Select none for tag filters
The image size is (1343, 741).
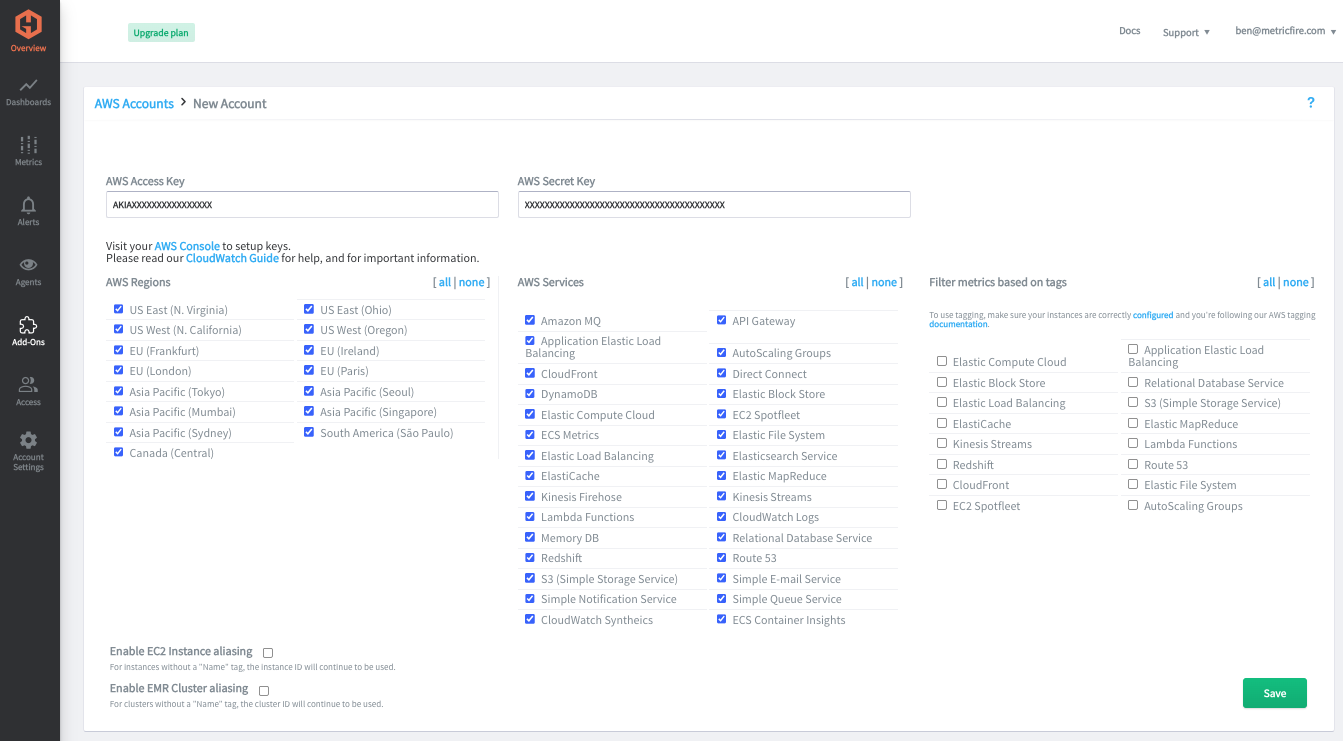(1296, 282)
